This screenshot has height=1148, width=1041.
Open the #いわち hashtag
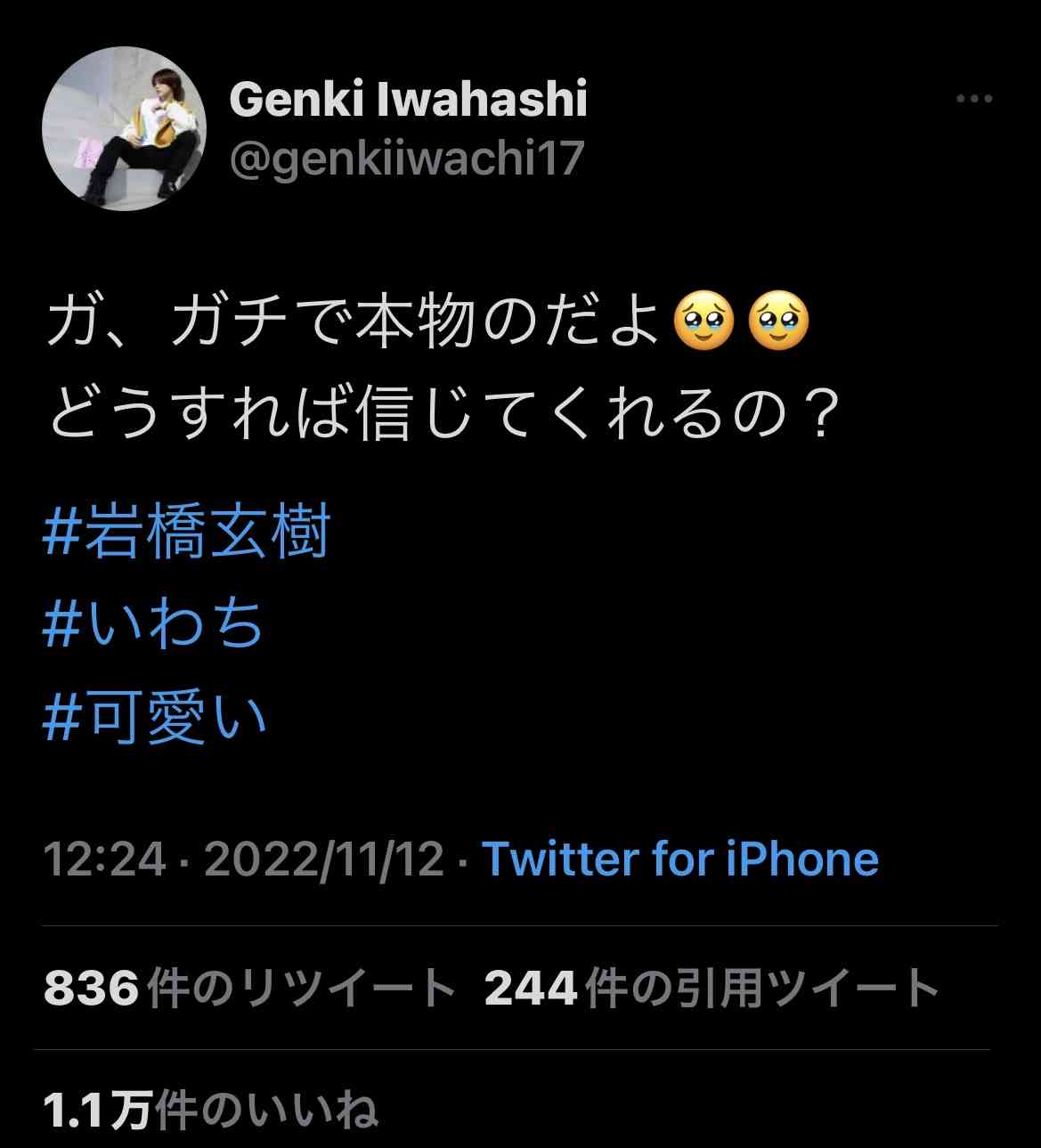(154, 623)
